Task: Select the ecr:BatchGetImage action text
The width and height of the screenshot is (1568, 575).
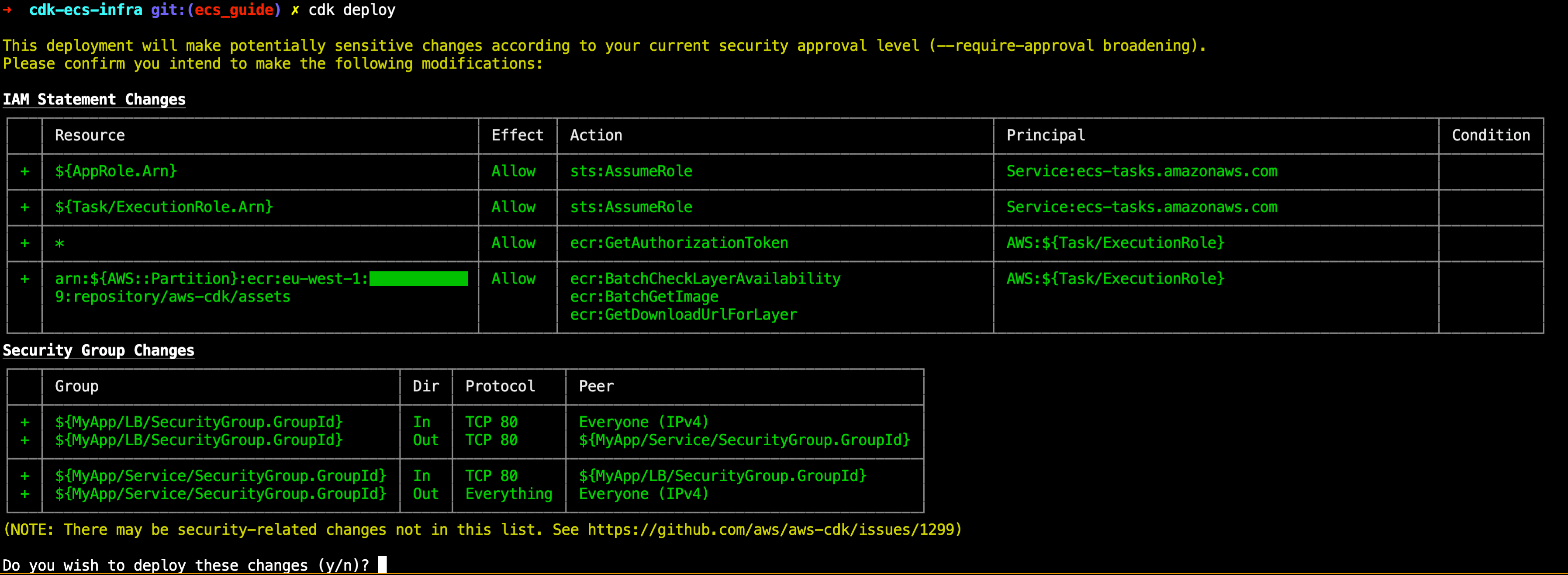Action: pos(644,297)
